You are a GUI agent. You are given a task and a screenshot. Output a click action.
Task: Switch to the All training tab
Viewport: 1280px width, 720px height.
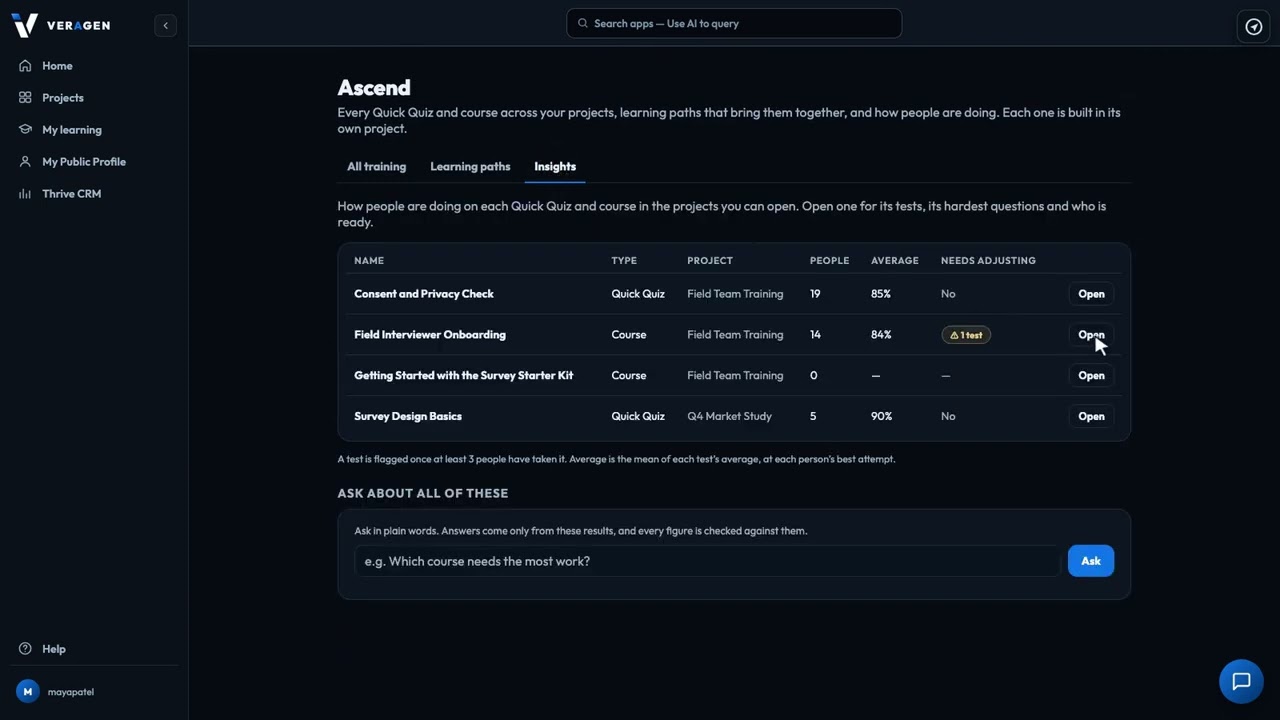pyautogui.click(x=376, y=167)
